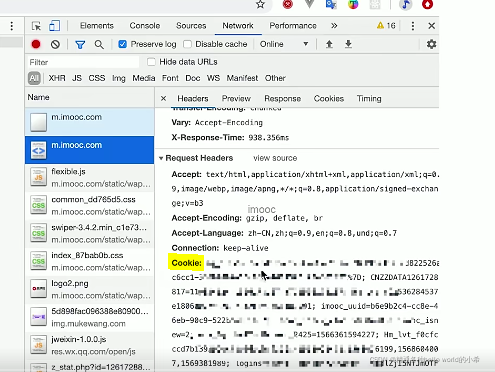Open DevTools three-dot customize menu
This screenshot has width=495, height=372.
(x=413, y=26)
